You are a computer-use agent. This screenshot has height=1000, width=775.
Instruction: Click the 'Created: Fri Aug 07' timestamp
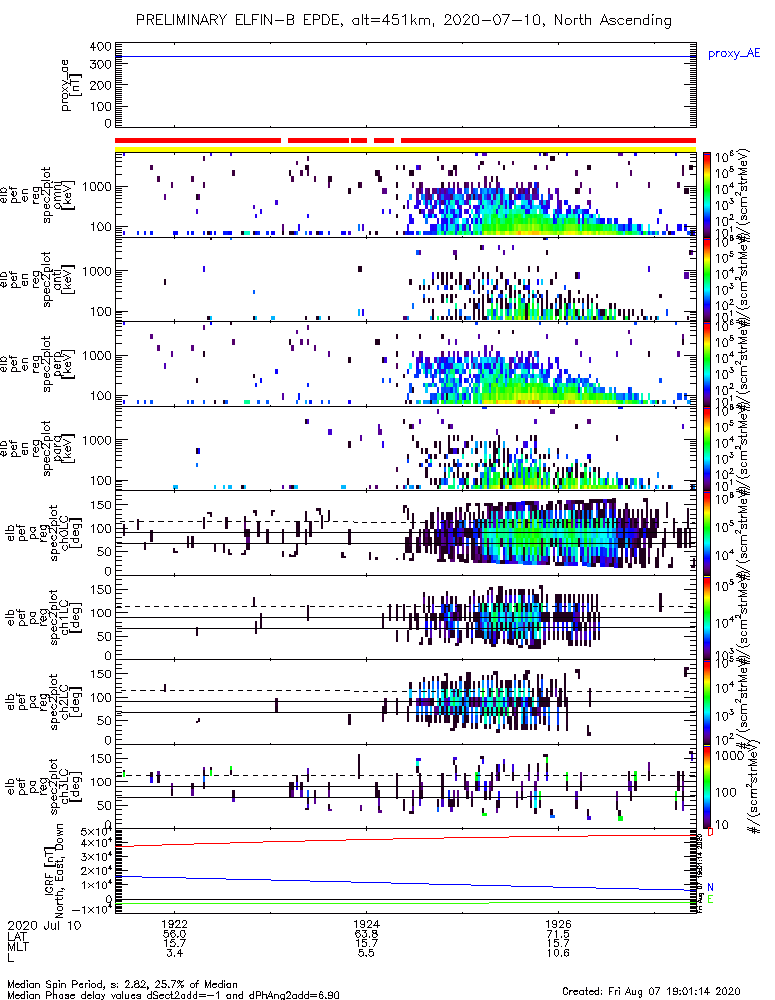651,991
